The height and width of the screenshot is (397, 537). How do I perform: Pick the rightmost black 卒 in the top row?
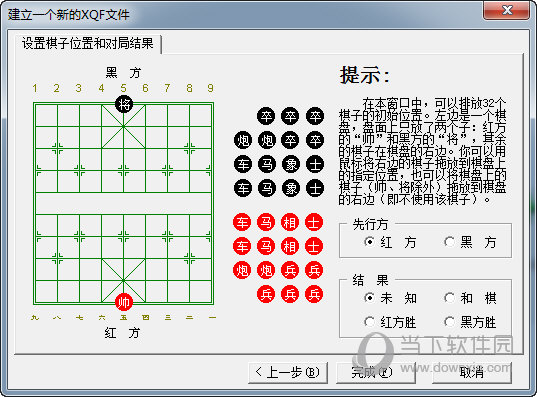coord(315,116)
